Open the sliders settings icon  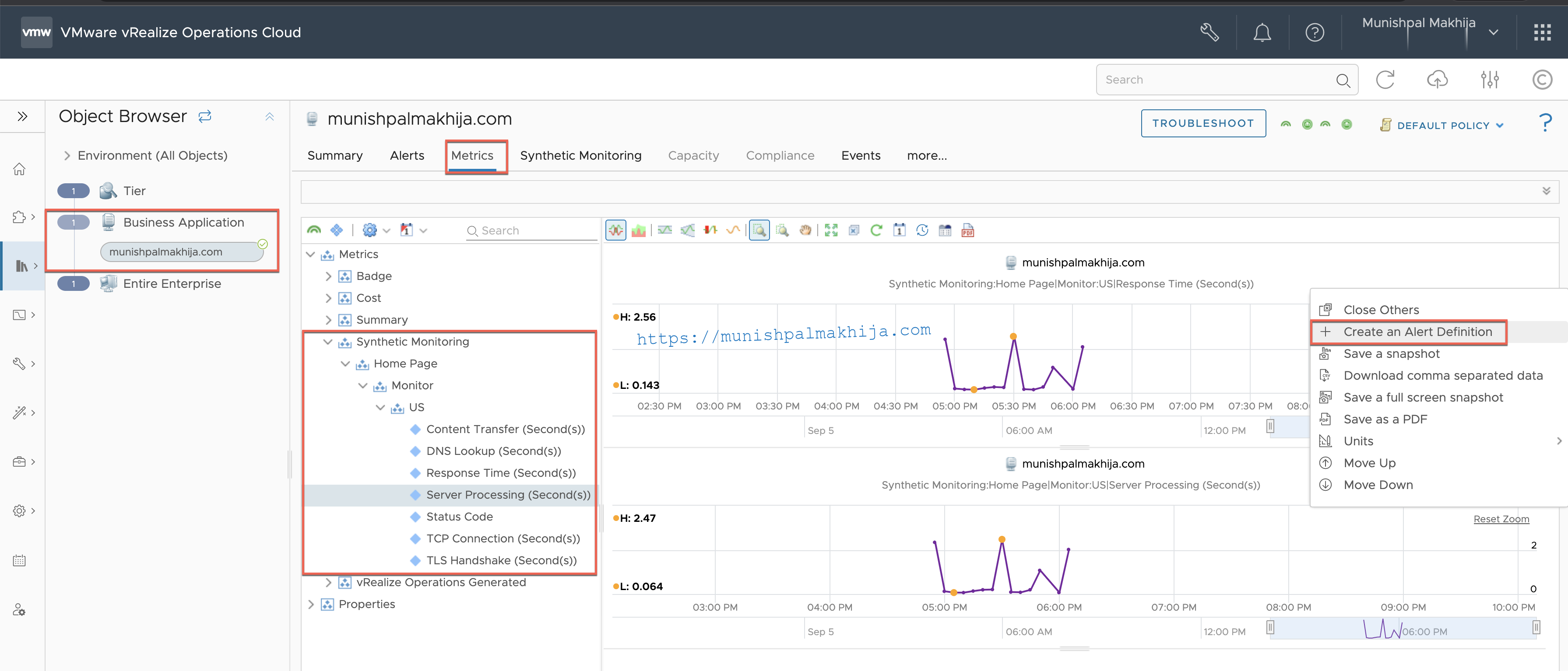[x=1490, y=80]
